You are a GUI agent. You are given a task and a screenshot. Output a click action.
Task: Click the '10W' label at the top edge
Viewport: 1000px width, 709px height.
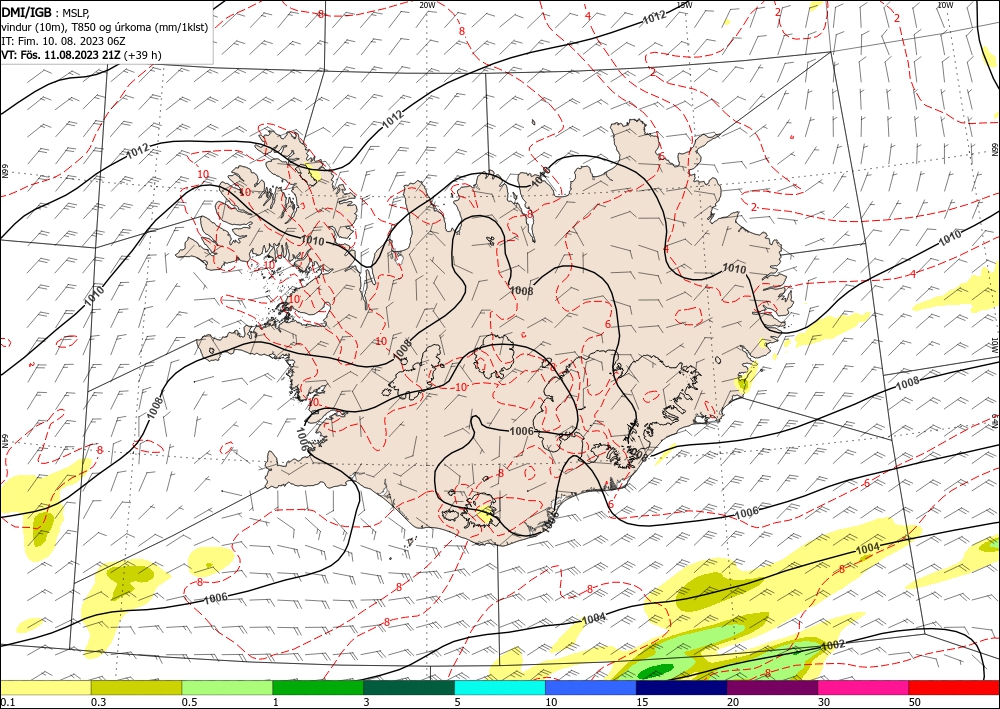pyautogui.click(x=945, y=5)
